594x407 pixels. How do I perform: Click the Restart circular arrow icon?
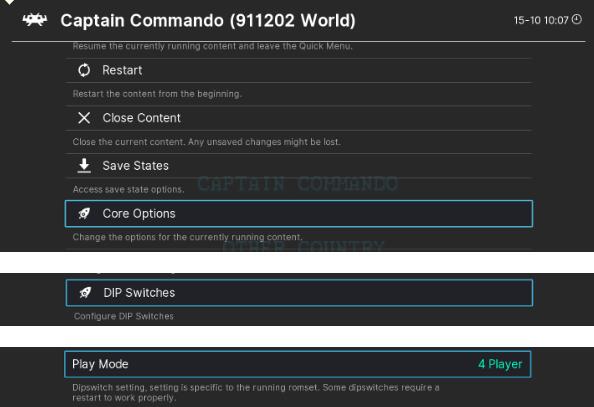point(84,70)
